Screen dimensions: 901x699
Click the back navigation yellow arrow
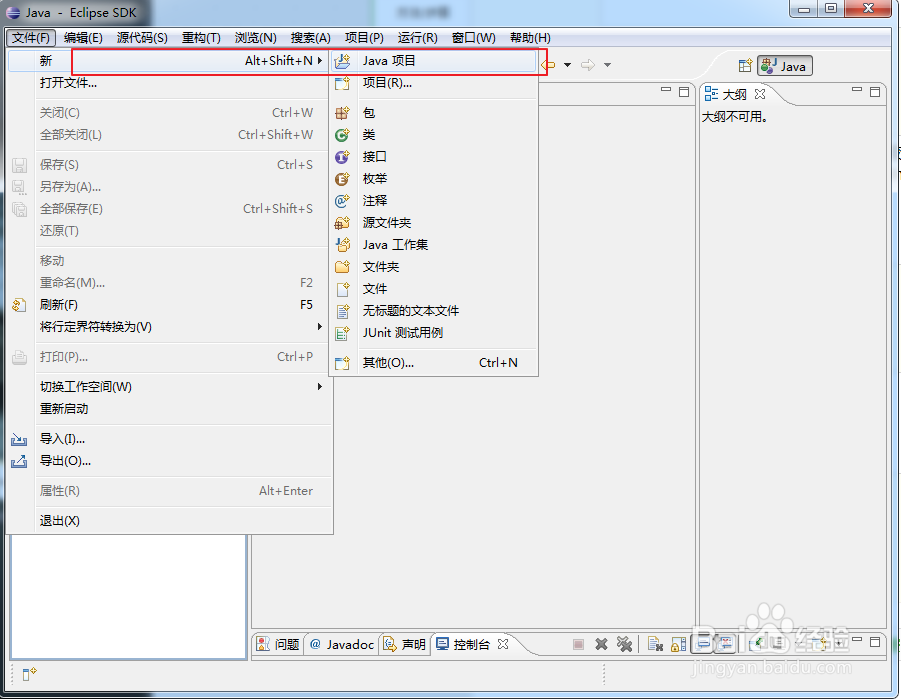(x=550, y=65)
